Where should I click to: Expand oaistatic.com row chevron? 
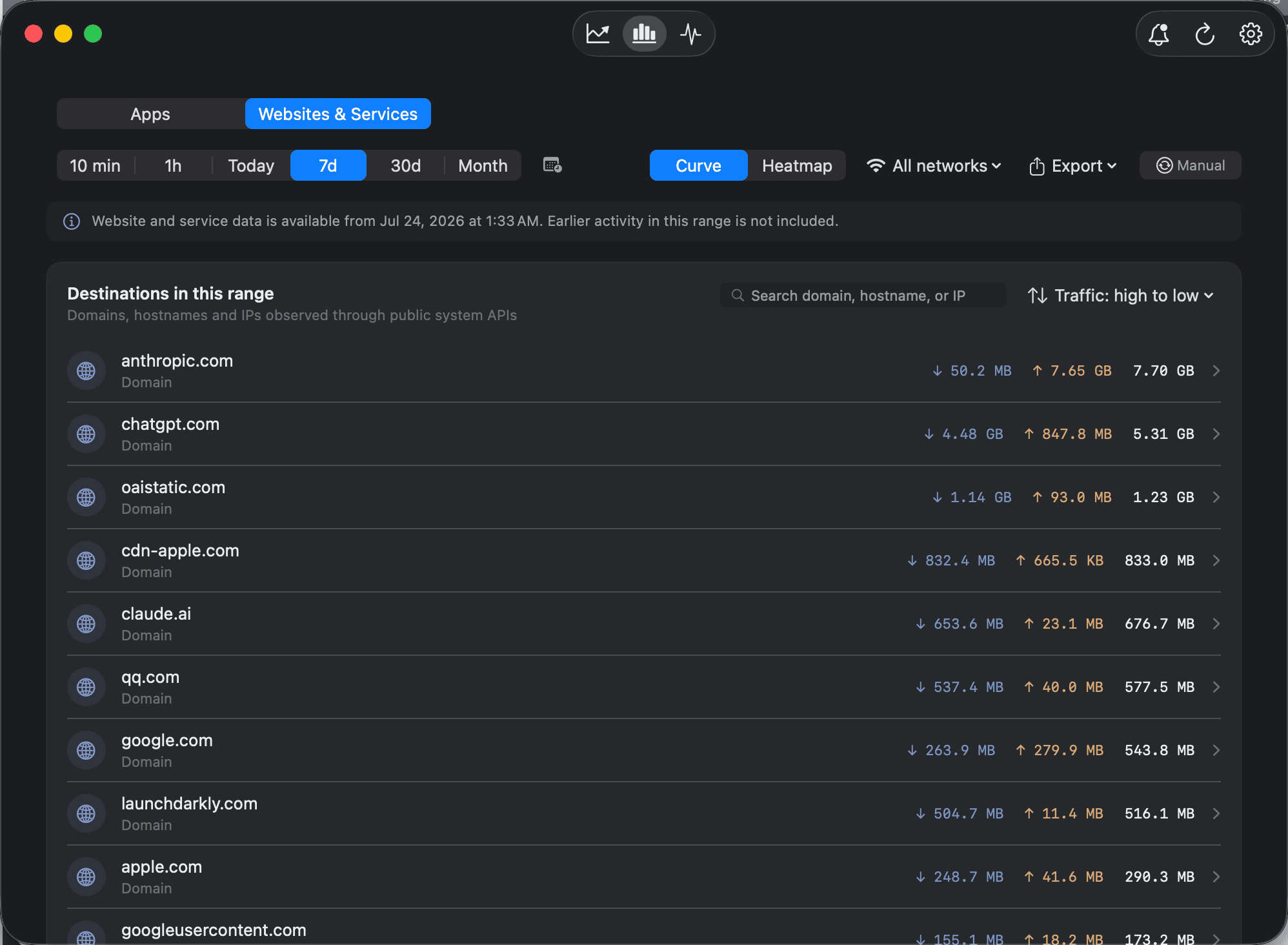[x=1216, y=497]
